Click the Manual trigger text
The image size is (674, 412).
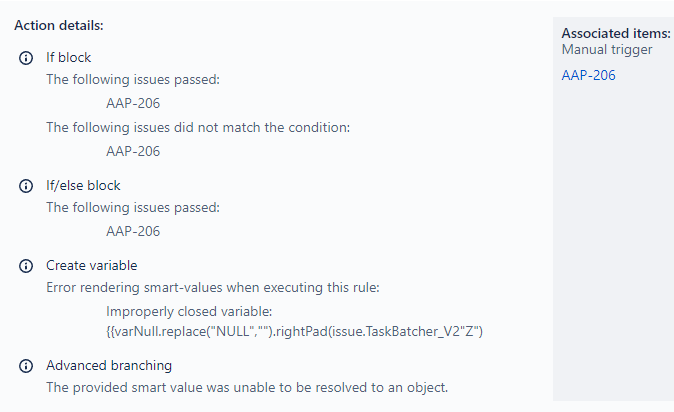pos(607,50)
